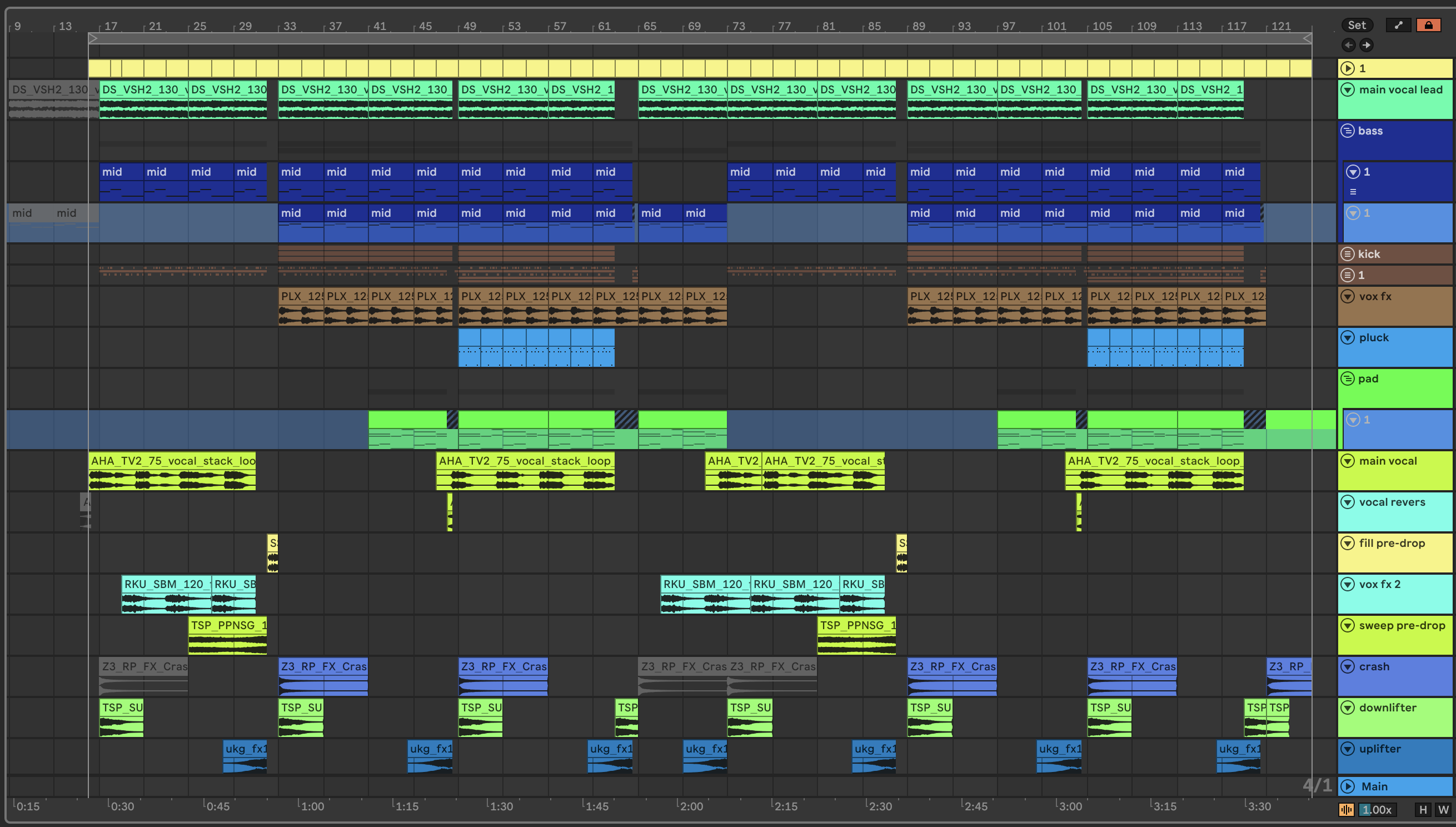Select the greyed DS_VSH2_130 clip before loop start
1456x827 pixels.
tap(53, 100)
